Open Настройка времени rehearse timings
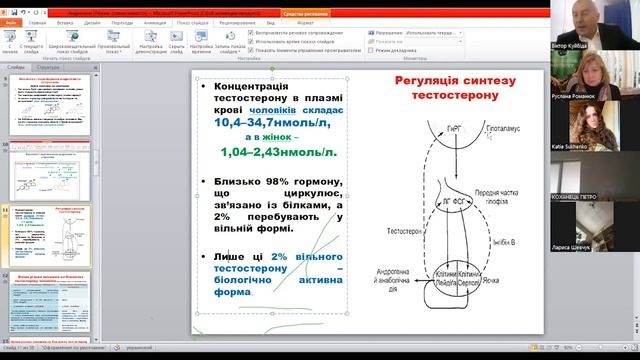 click(x=201, y=42)
